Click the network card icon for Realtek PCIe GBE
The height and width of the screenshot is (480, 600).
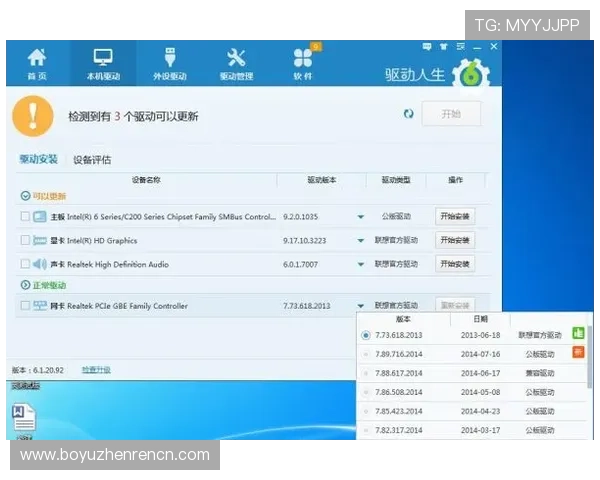point(39,305)
